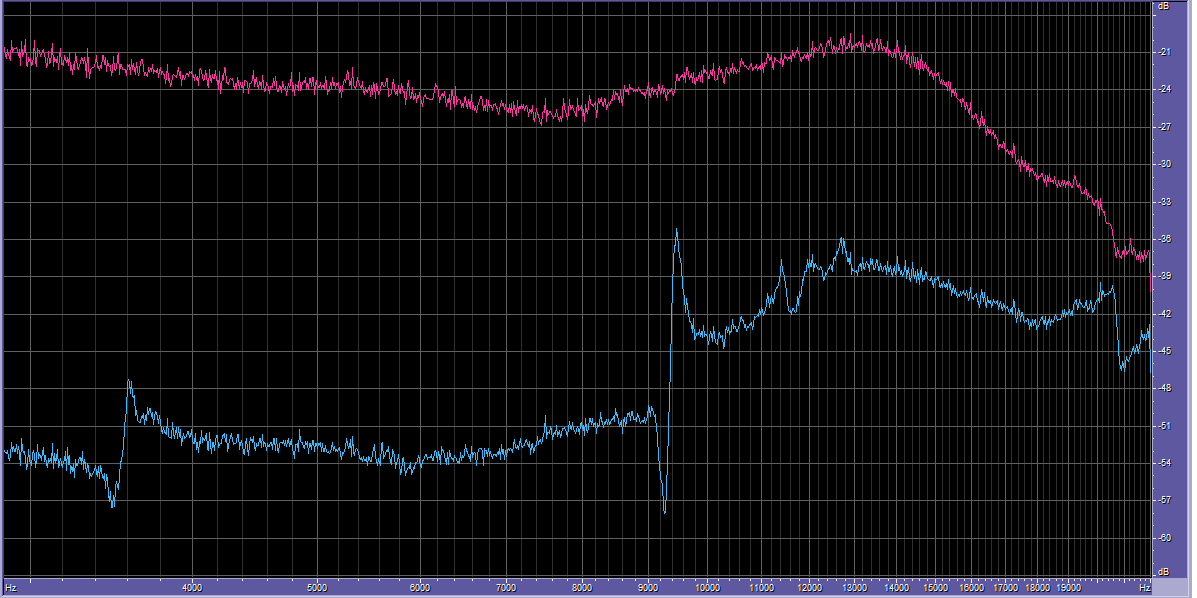Click the -27 dB level label
Image resolution: width=1197 pixels, height=598 pixels.
[1165, 128]
